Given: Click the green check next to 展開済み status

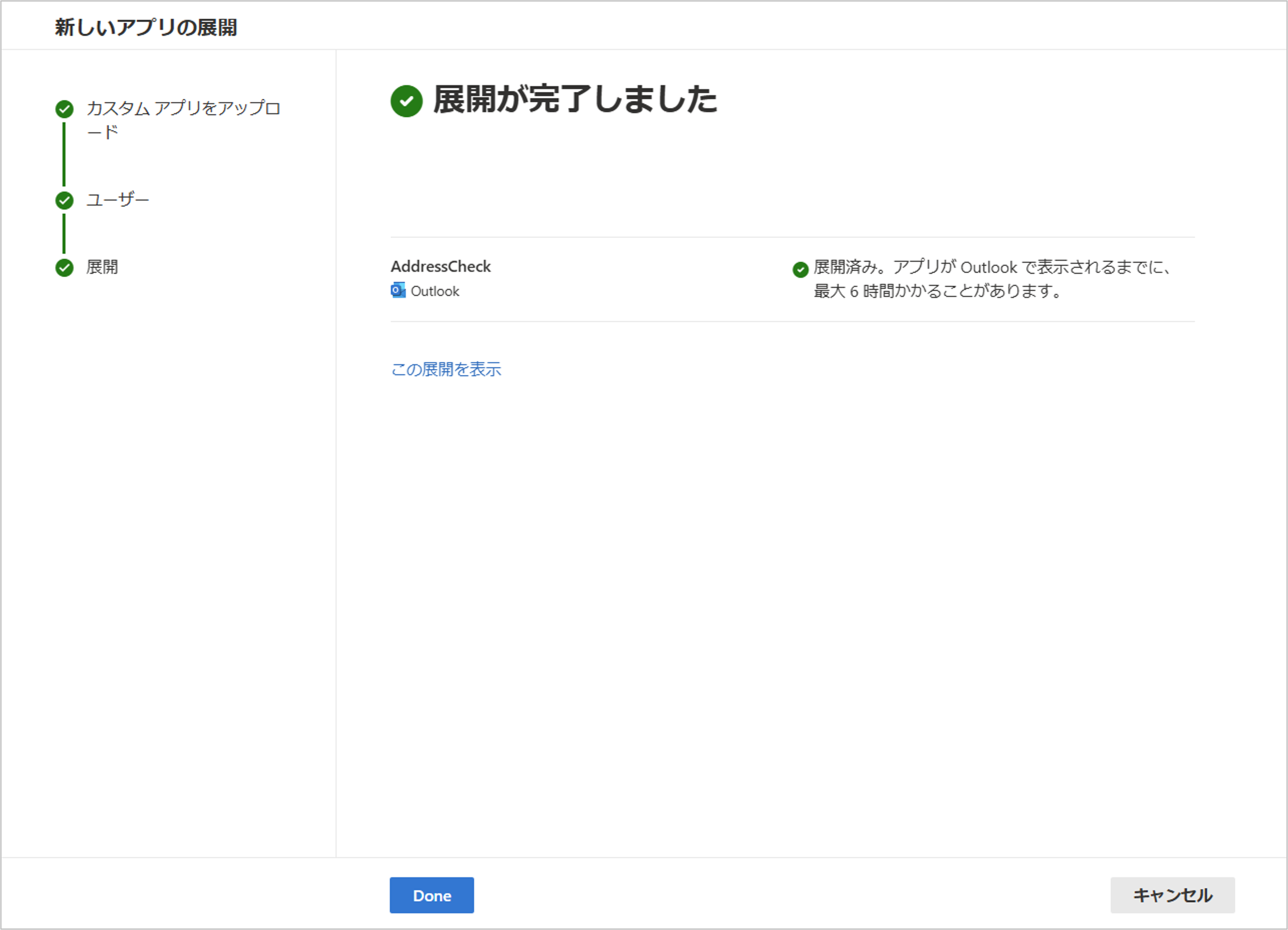Looking at the screenshot, I should 801,269.
